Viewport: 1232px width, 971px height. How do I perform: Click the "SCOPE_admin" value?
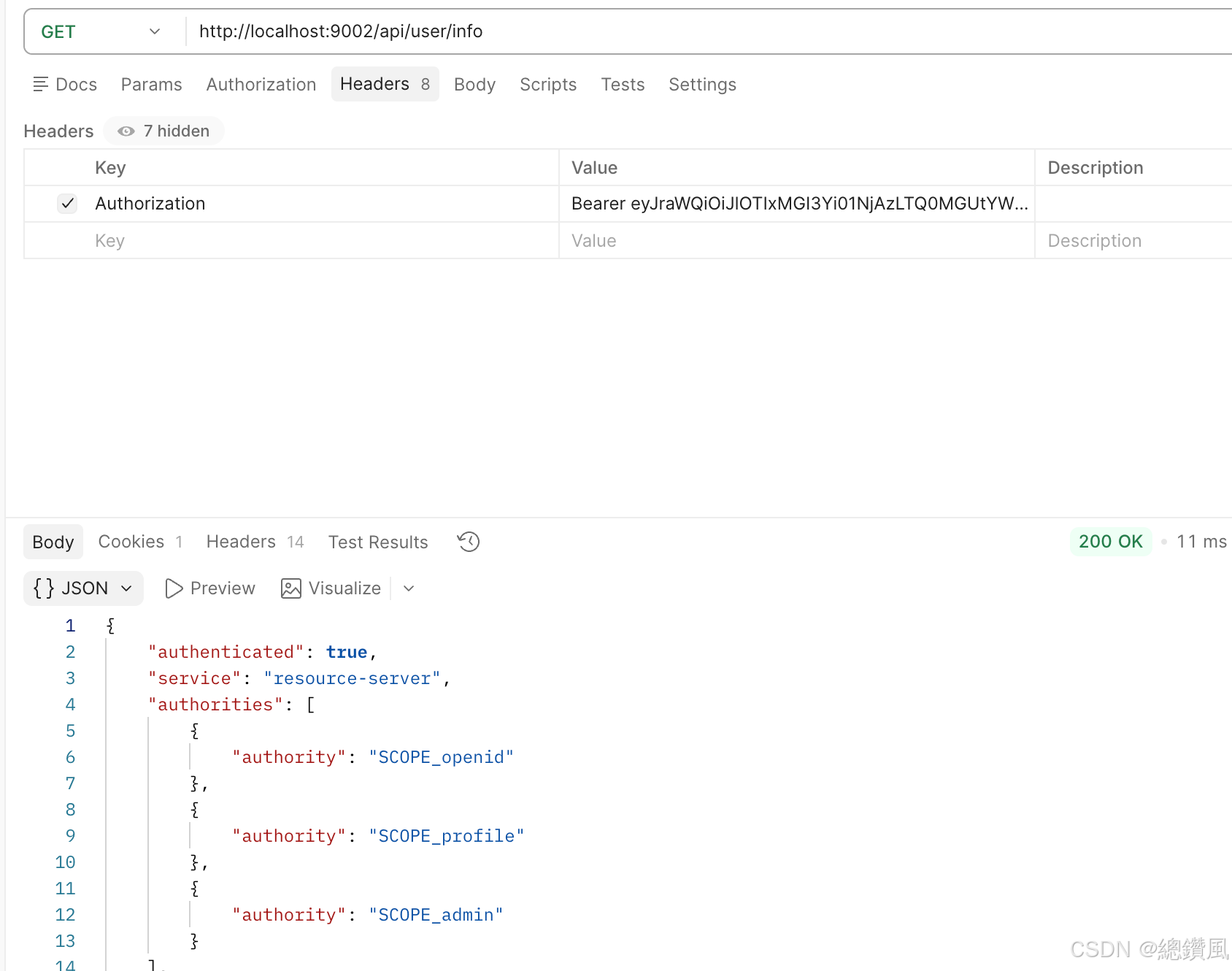coord(436,915)
